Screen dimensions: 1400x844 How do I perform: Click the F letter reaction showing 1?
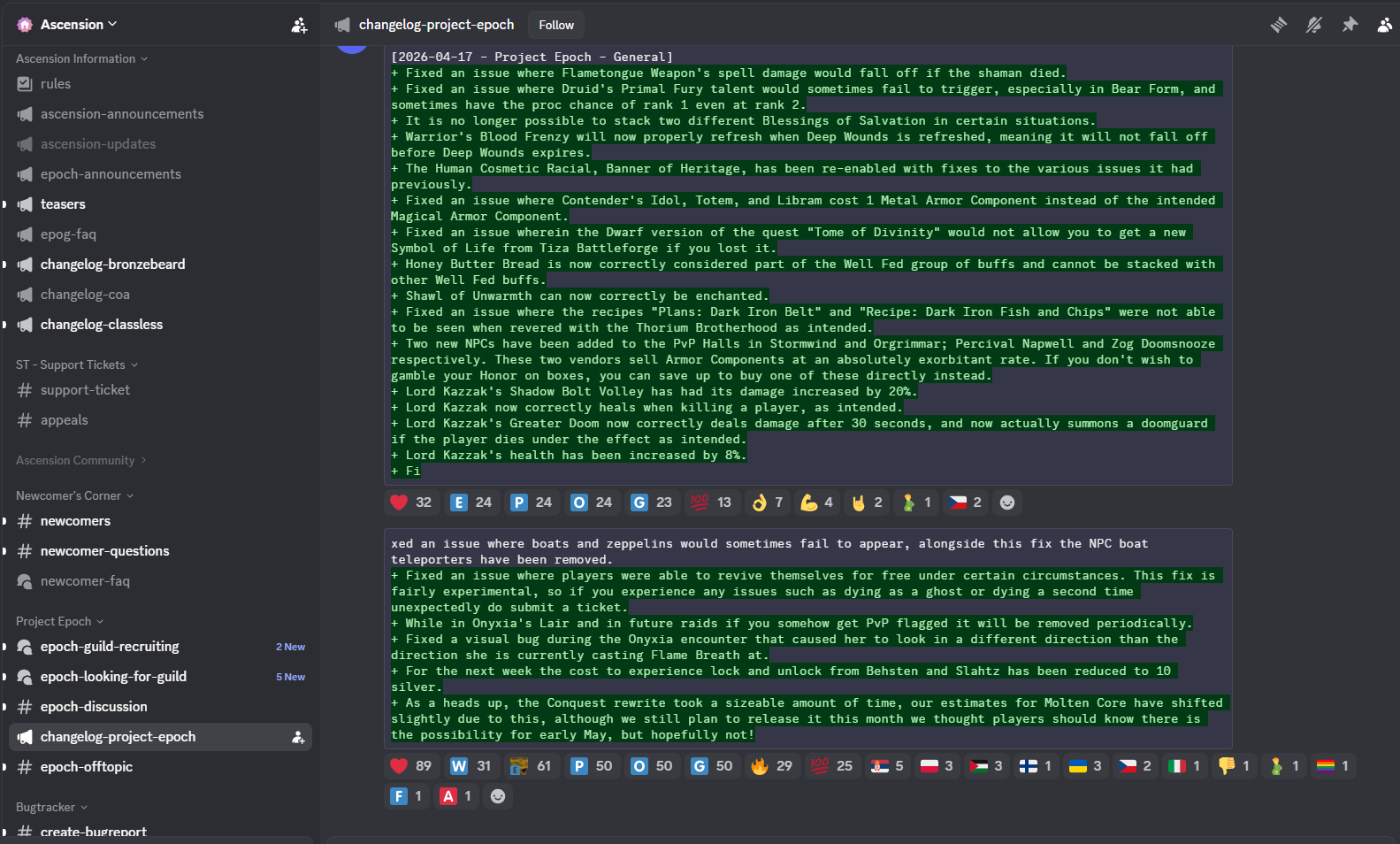tap(406, 796)
